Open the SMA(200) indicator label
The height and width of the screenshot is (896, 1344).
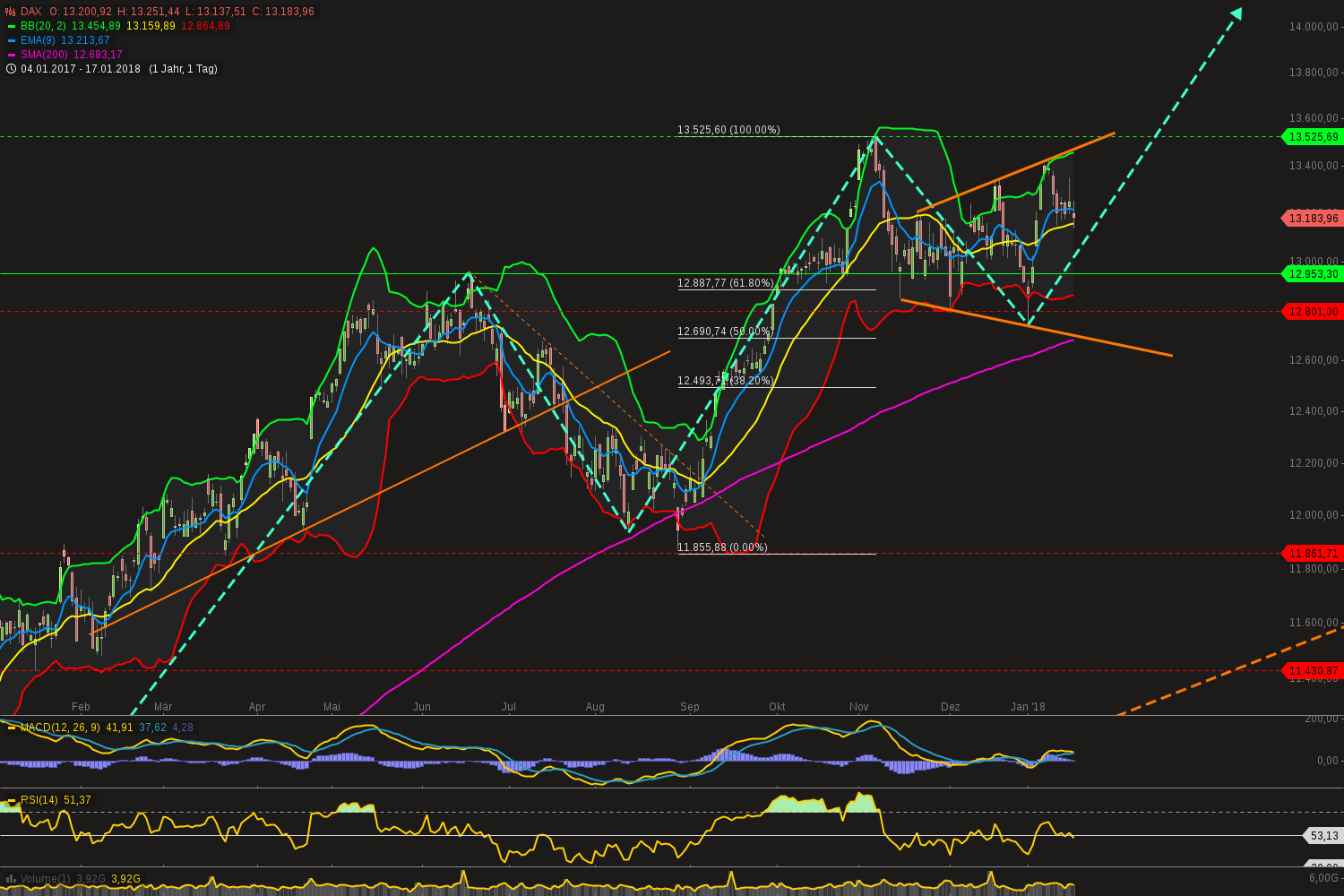click(x=45, y=55)
